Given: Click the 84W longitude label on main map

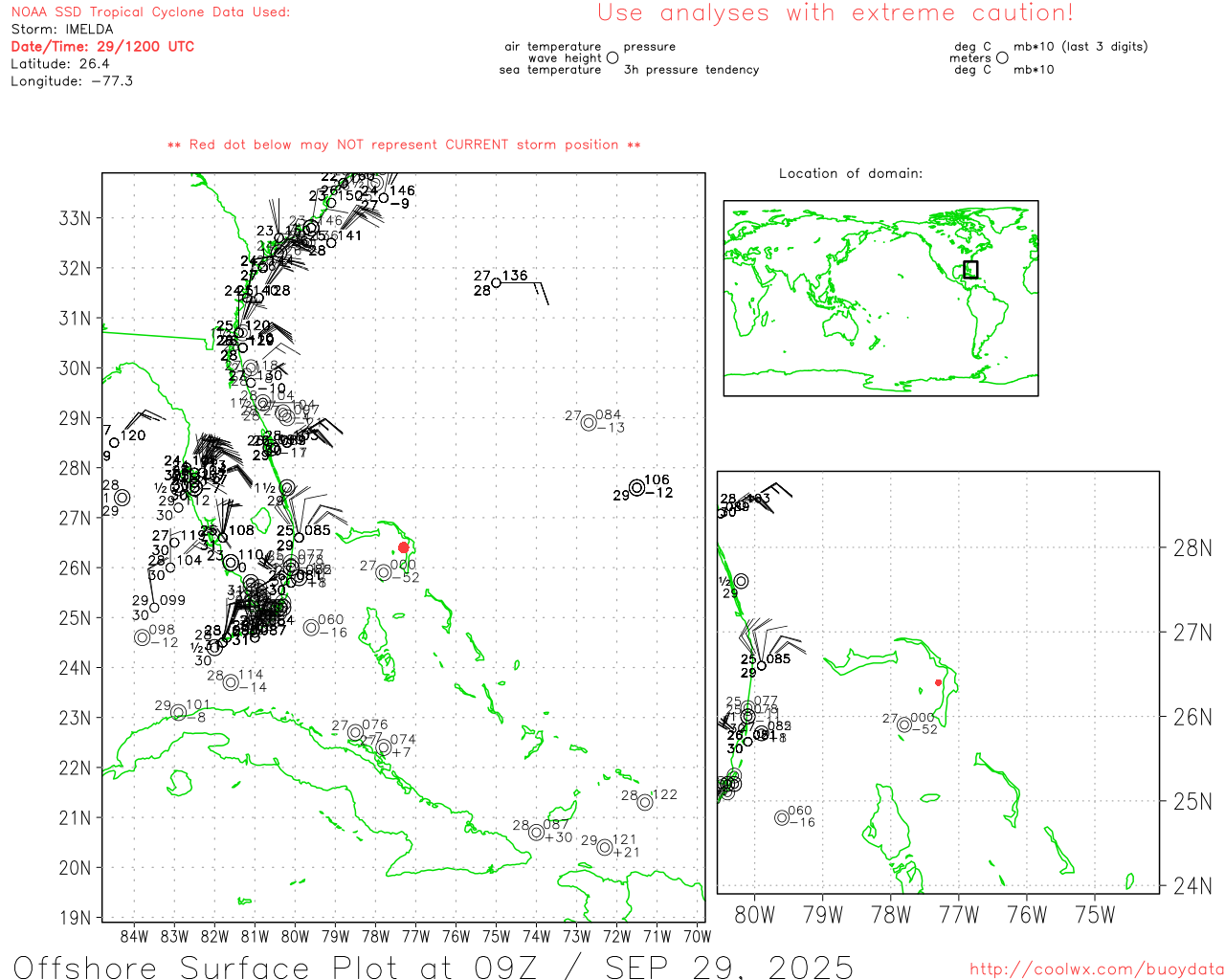Looking at the screenshot, I should point(135,936).
